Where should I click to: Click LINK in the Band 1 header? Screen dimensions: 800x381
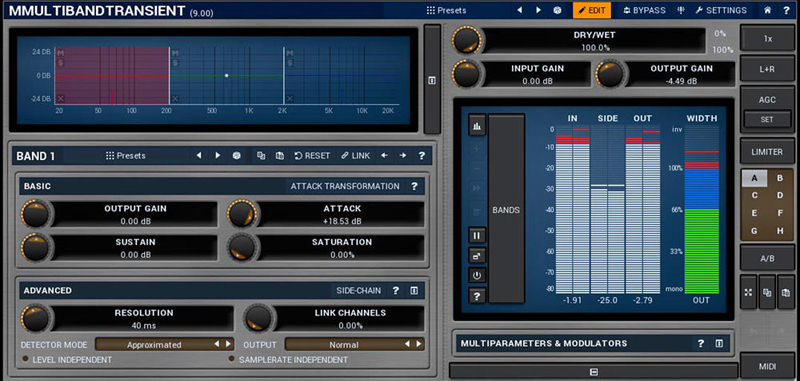[x=356, y=156]
